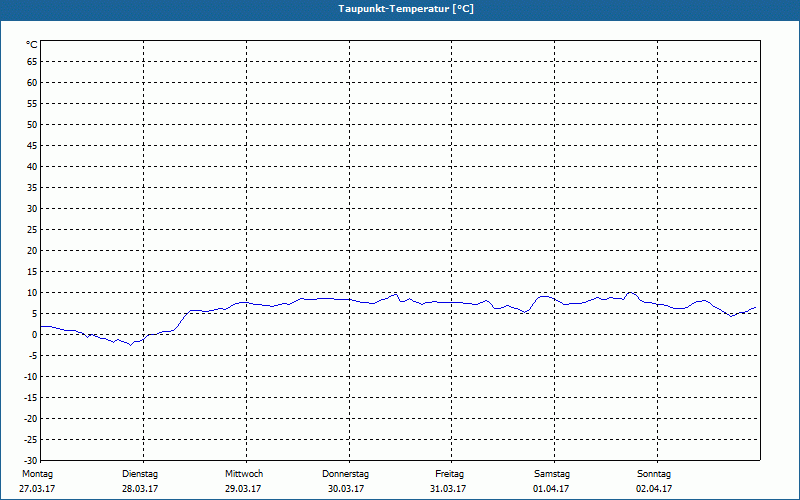This screenshot has width=800, height=500.
Task: Click the 55 y-axis value
Action: tap(32, 104)
